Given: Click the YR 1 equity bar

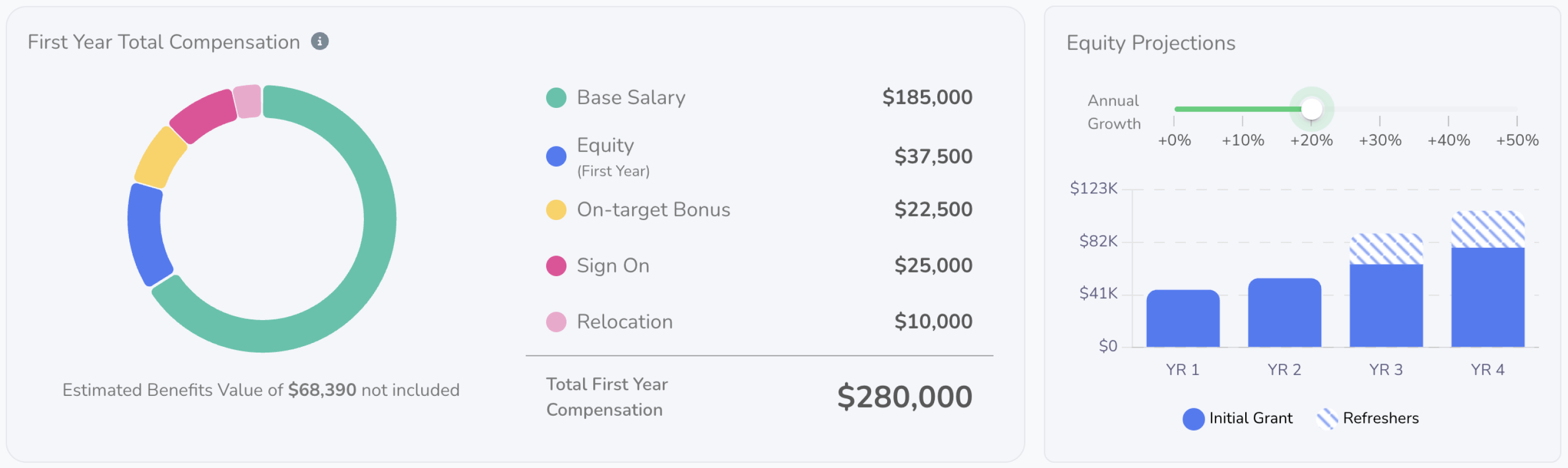Looking at the screenshot, I should tap(1183, 319).
